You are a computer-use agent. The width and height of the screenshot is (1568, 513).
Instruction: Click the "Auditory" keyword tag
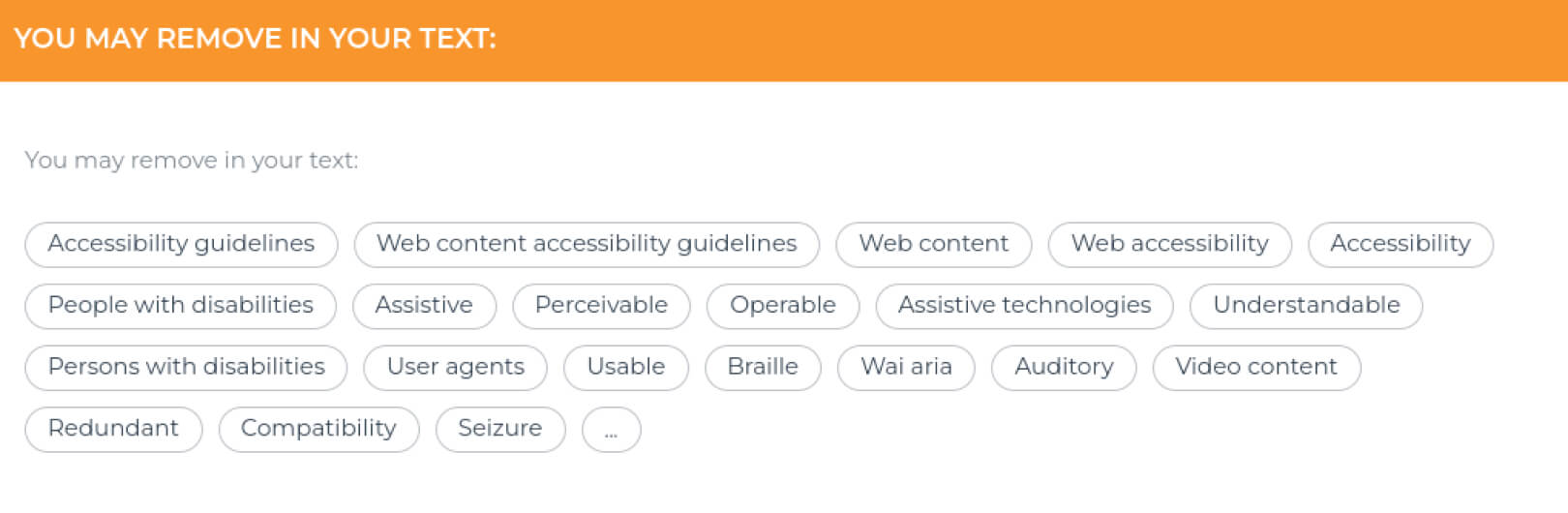tap(1064, 368)
